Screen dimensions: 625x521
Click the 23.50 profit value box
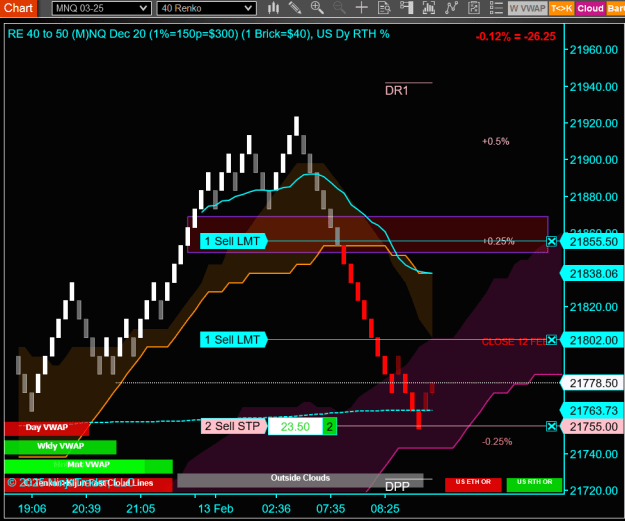(x=295, y=427)
